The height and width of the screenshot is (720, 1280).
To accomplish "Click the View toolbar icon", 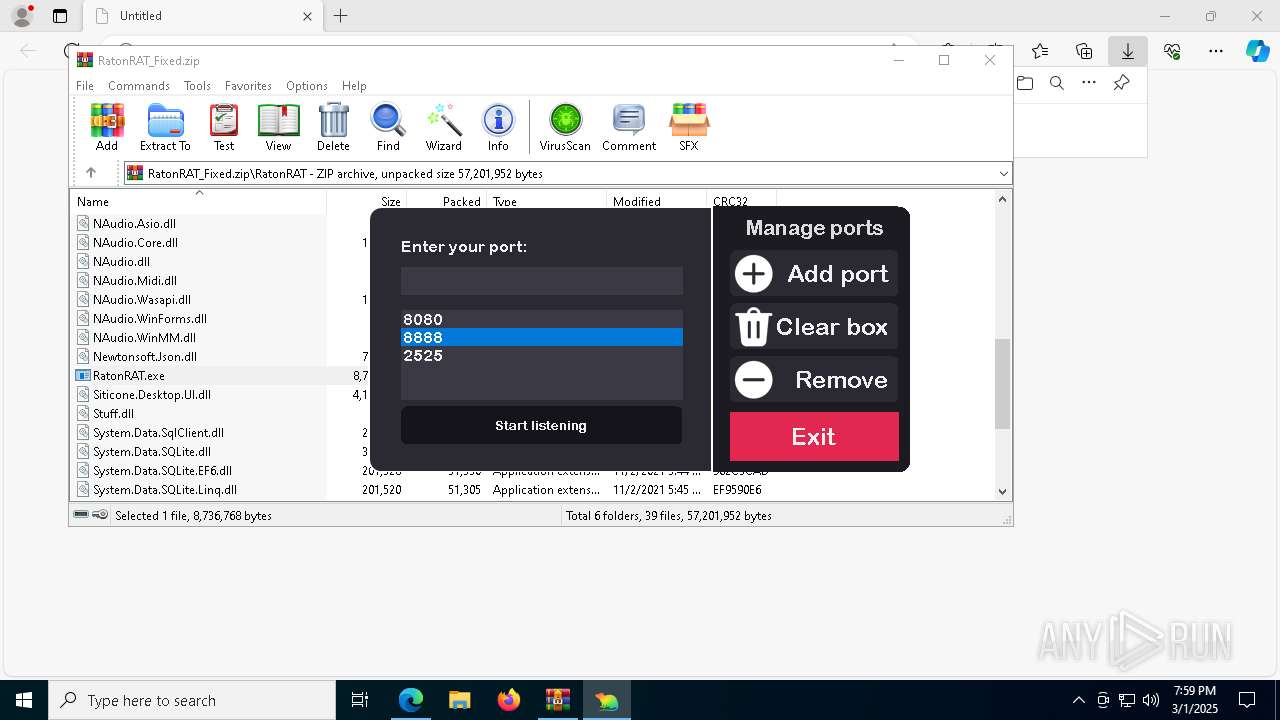I will tap(278, 127).
